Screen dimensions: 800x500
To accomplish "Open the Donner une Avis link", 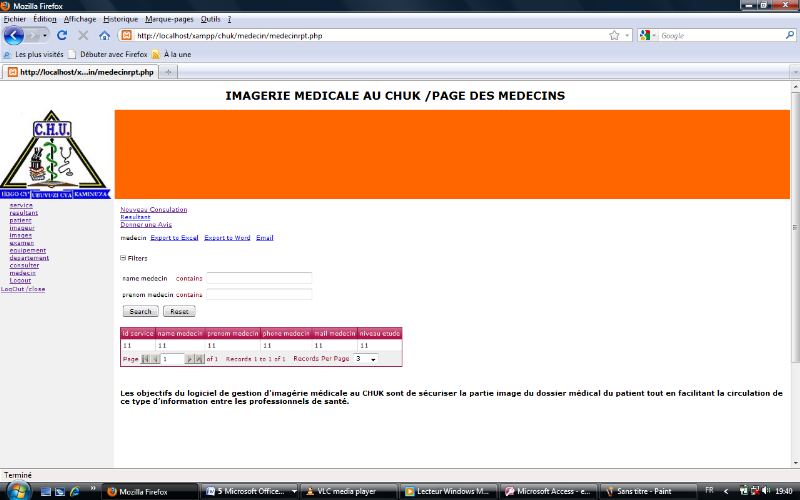I will click(146, 224).
